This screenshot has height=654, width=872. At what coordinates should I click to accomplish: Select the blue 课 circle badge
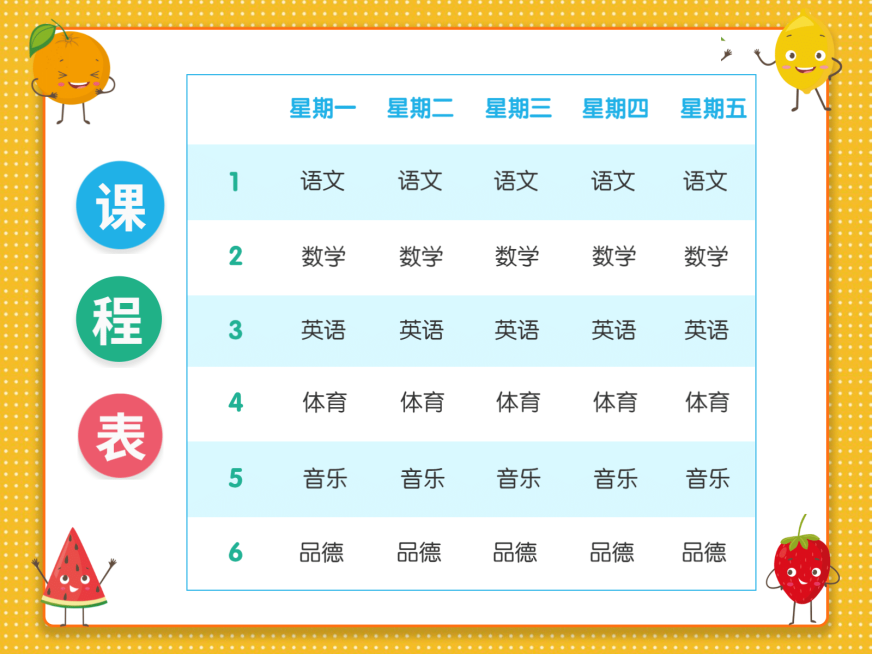click(120, 203)
